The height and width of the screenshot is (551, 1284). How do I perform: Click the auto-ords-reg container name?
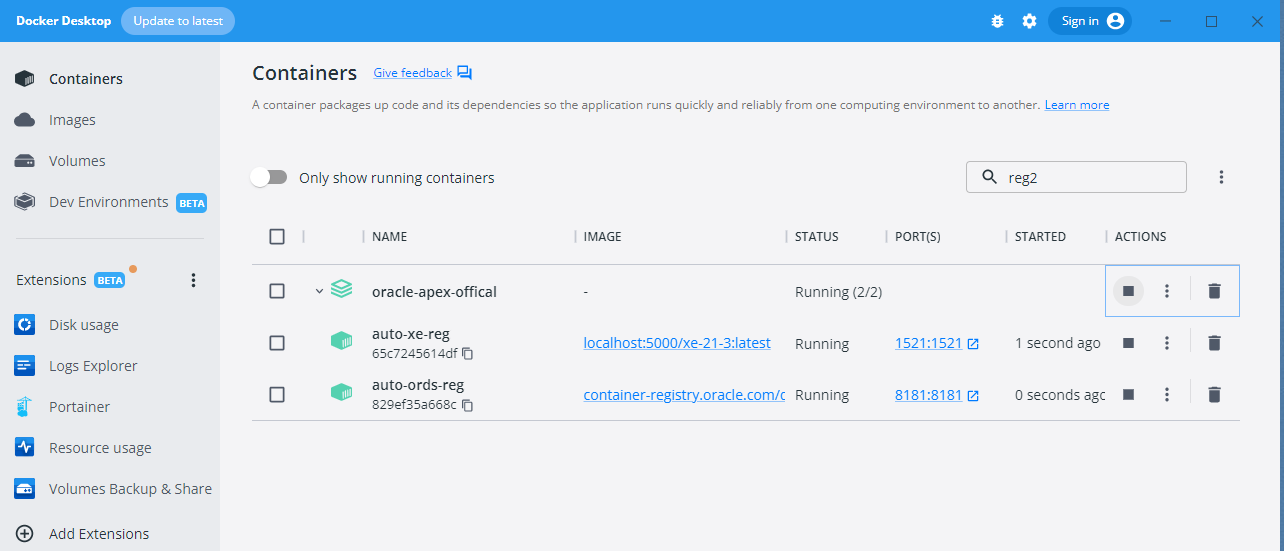(x=418, y=385)
